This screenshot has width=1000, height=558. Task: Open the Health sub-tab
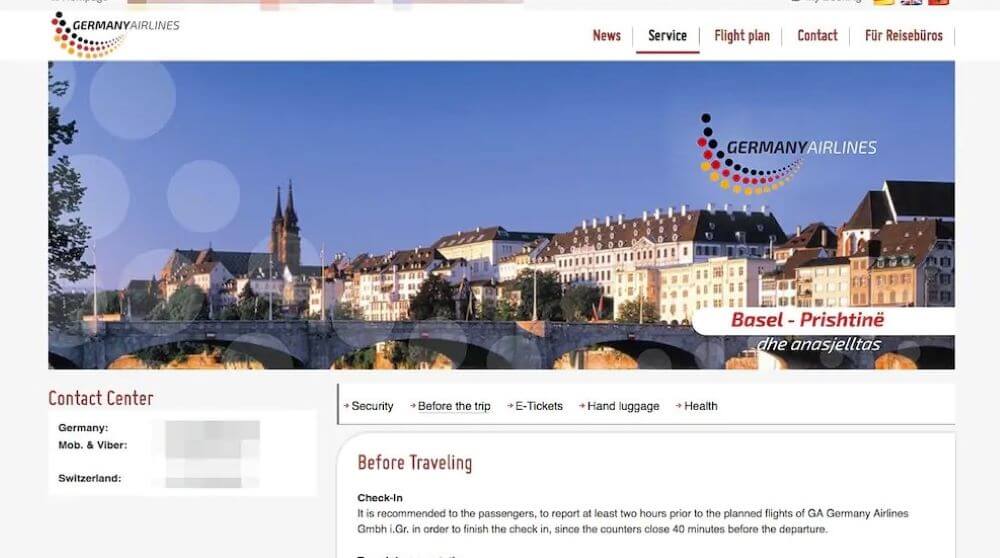click(x=700, y=406)
